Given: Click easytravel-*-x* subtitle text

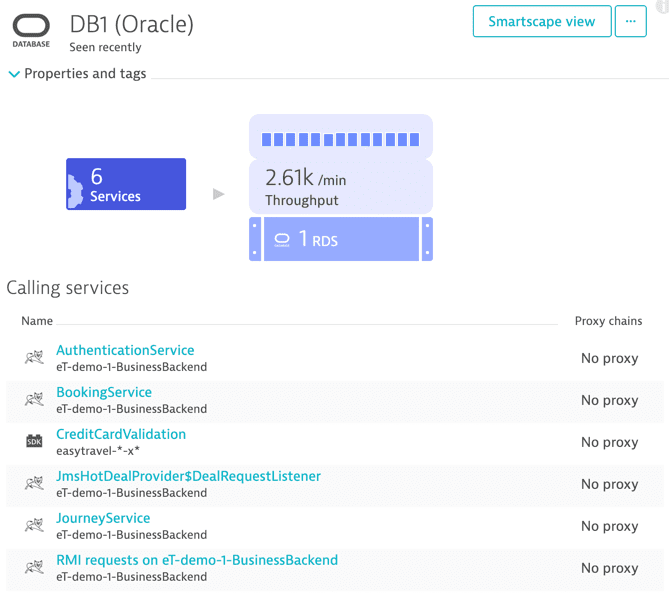Looking at the screenshot, I should point(98,451).
